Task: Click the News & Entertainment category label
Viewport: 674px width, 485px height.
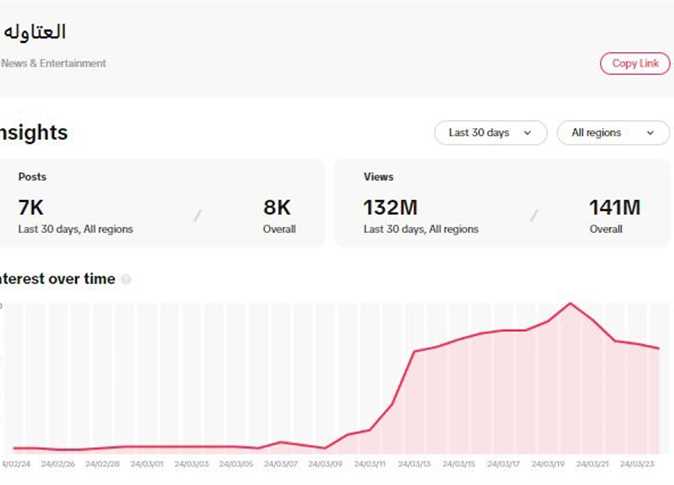Action: click(54, 63)
